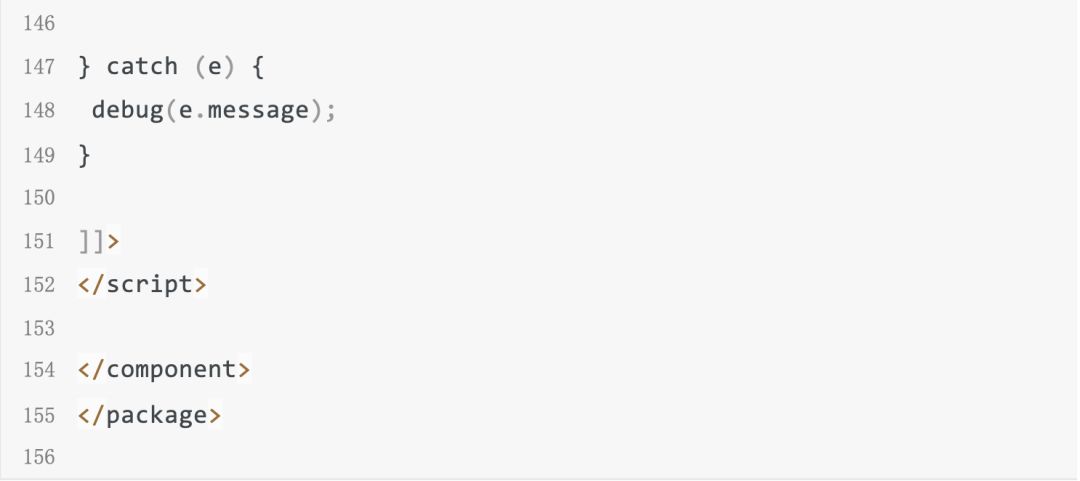Click the closing script tag

141,284
